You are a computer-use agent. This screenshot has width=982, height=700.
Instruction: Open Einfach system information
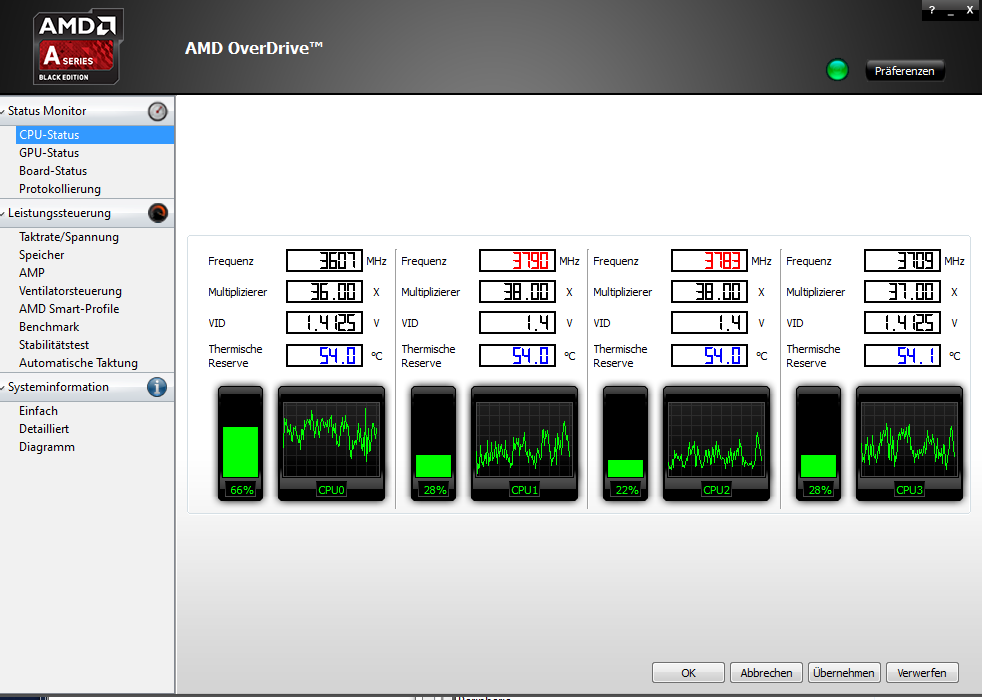[38, 411]
